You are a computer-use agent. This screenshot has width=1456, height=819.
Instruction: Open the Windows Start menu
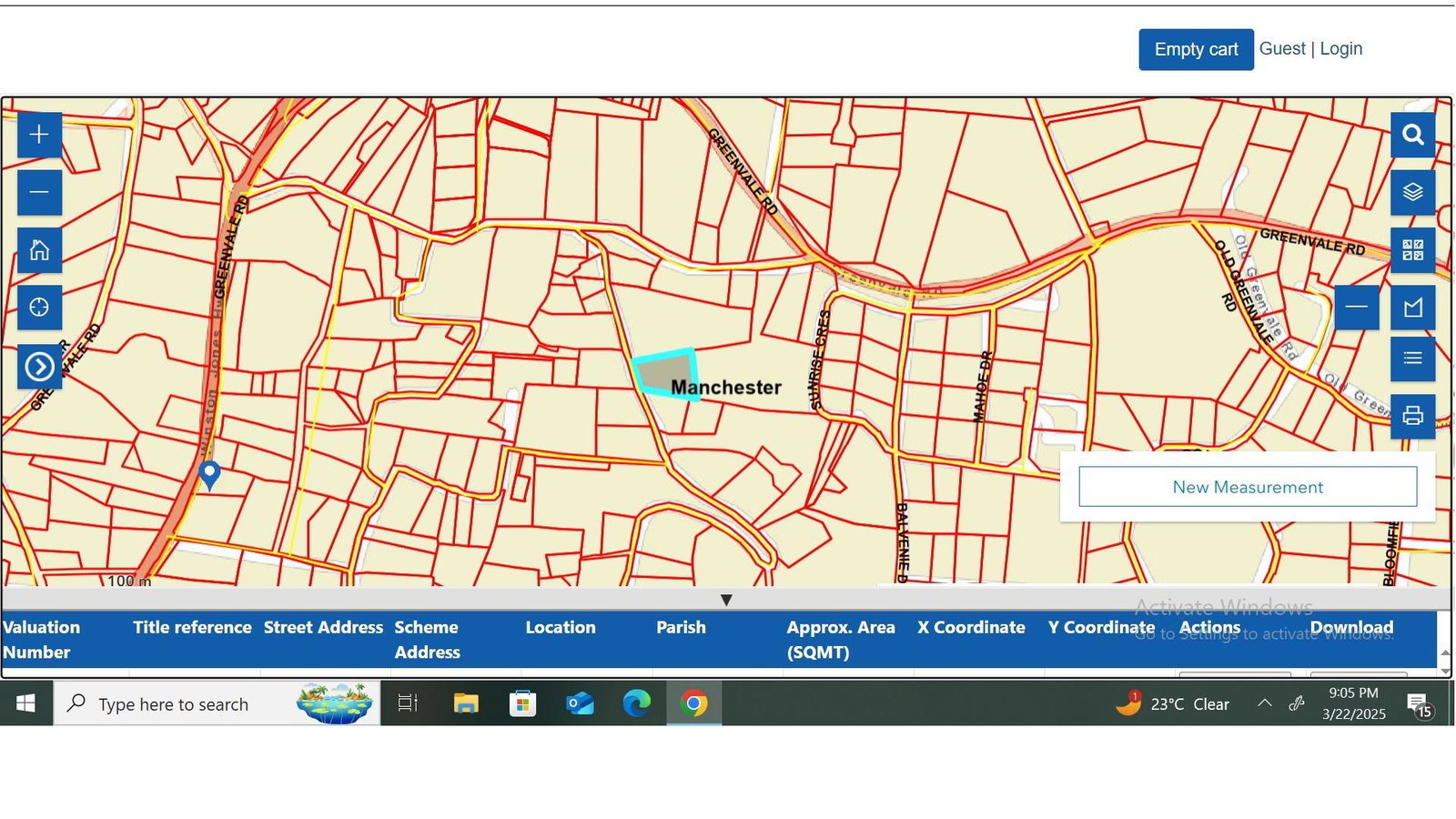click(x=25, y=703)
